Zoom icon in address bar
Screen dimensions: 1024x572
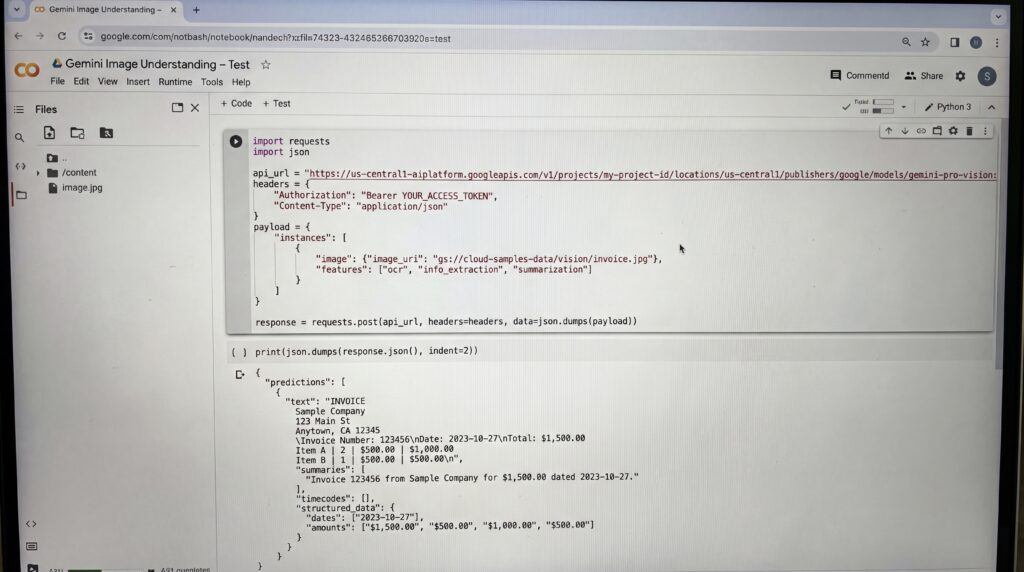906,42
